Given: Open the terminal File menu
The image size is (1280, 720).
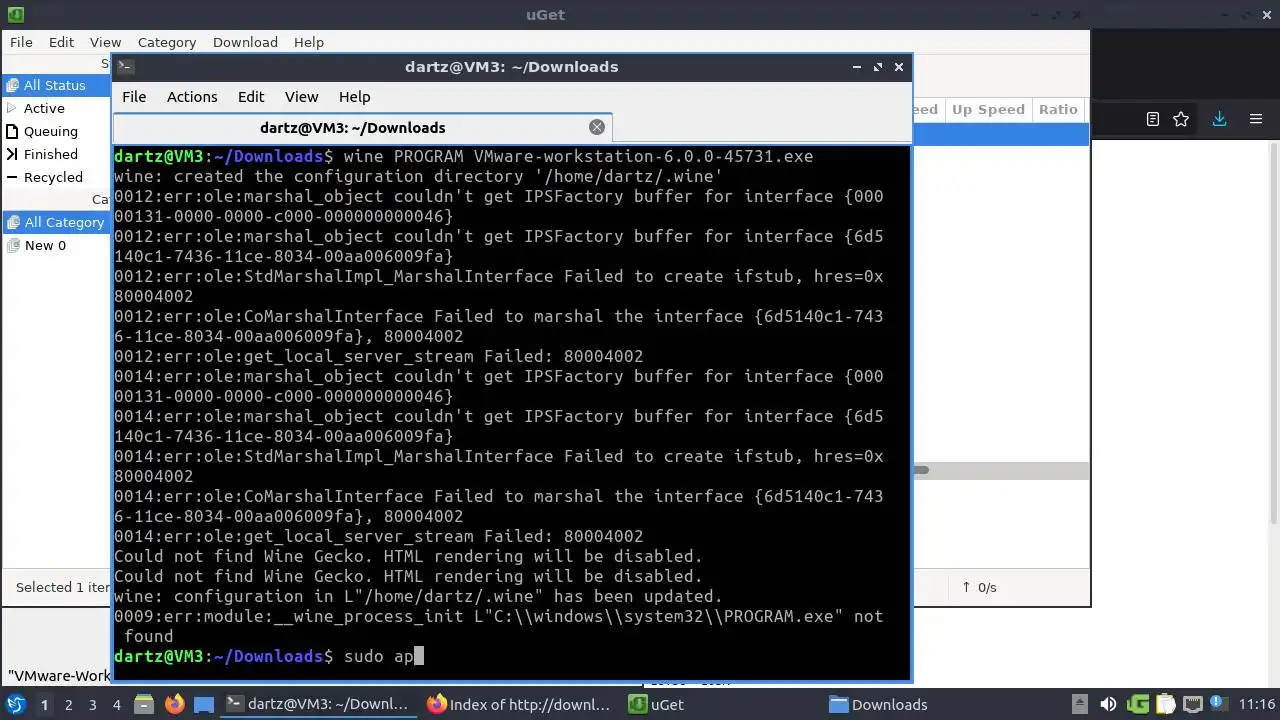Looking at the screenshot, I should pyautogui.click(x=134, y=97).
